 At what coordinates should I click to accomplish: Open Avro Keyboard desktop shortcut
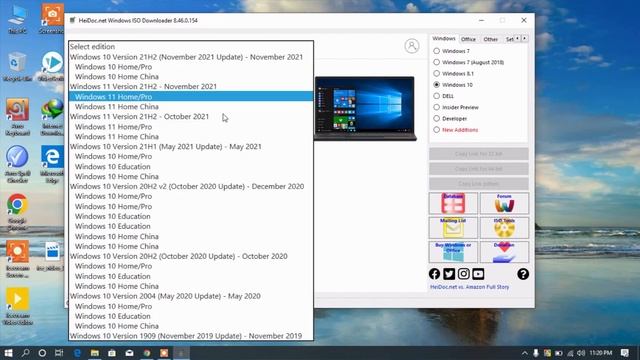click(x=17, y=117)
